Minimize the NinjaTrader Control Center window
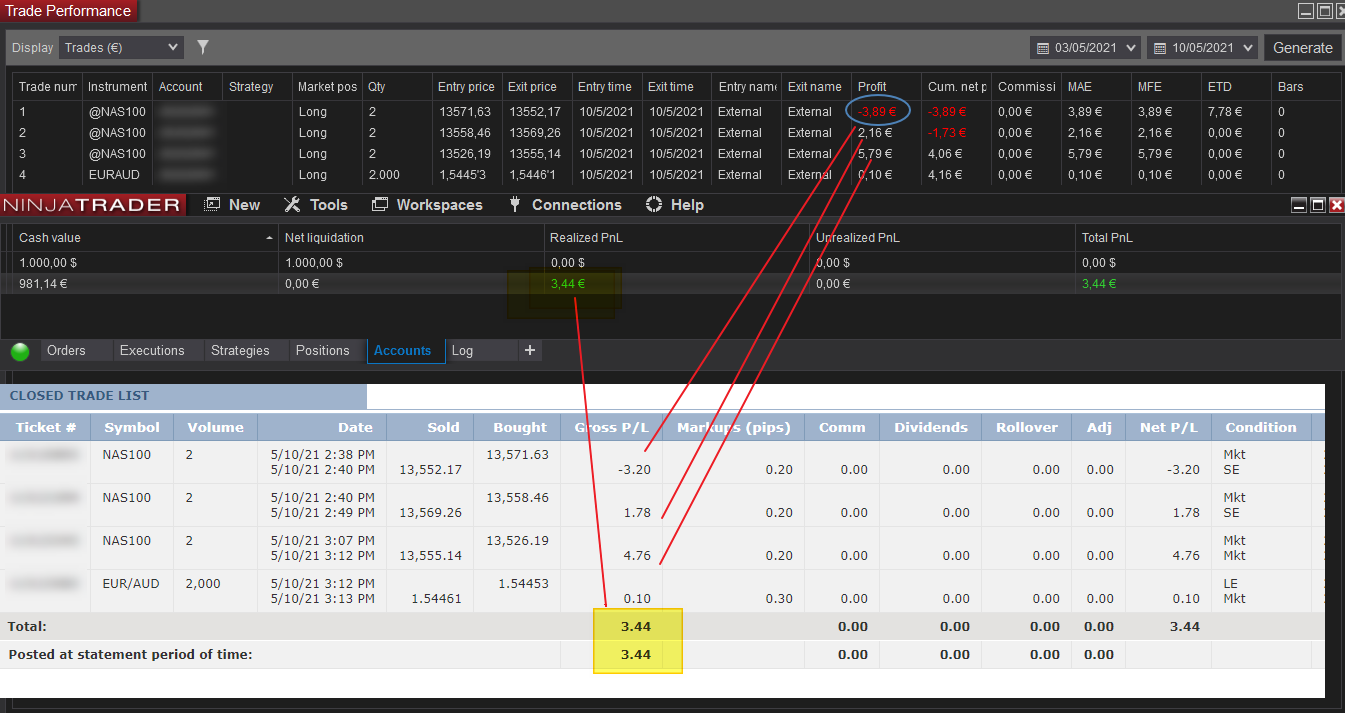Viewport: 1345px width, 713px height. (1299, 205)
